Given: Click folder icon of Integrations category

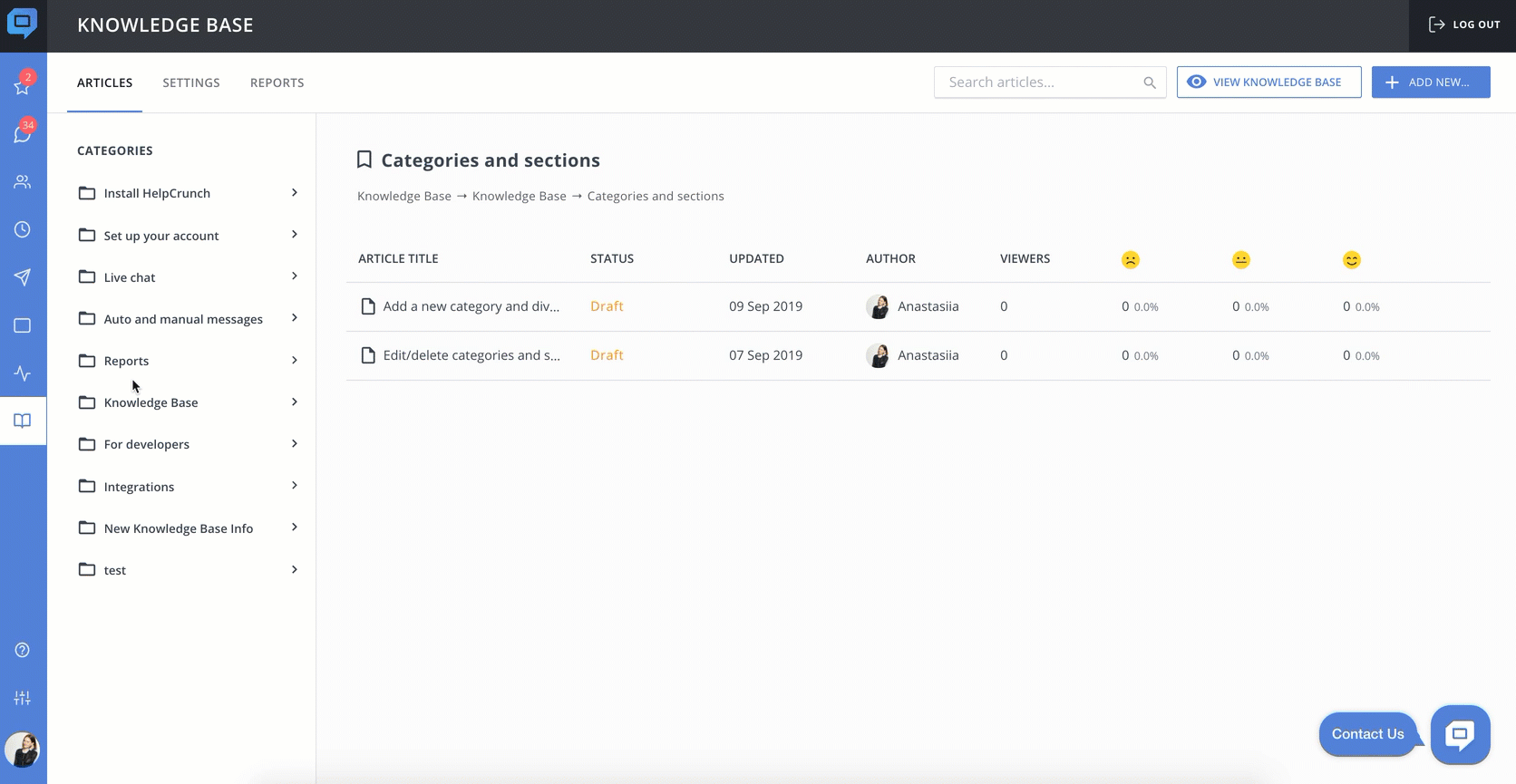Looking at the screenshot, I should pos(87,486).
